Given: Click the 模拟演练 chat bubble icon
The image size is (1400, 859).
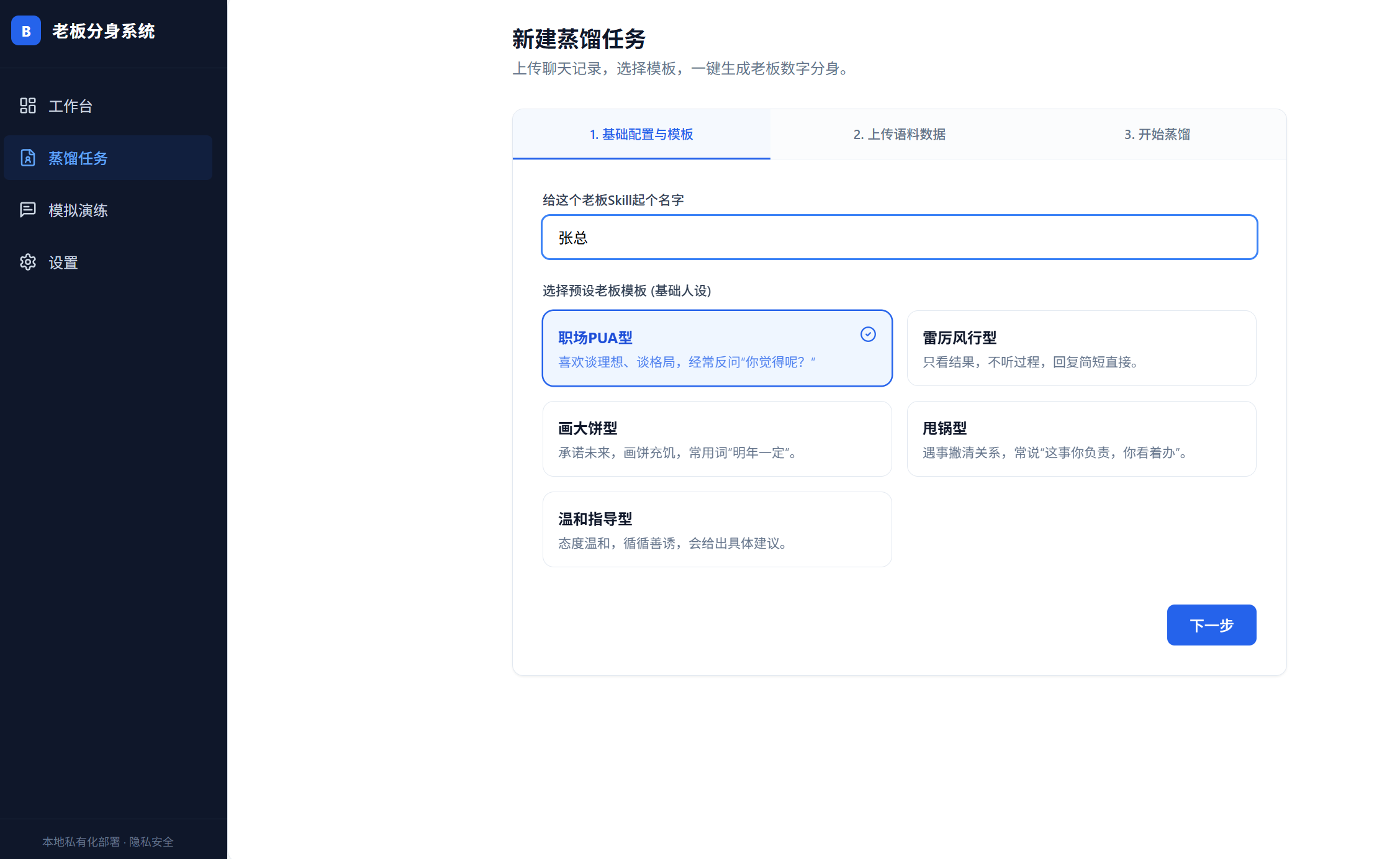Looking at the screenshot, I should [x=28, y=210].
